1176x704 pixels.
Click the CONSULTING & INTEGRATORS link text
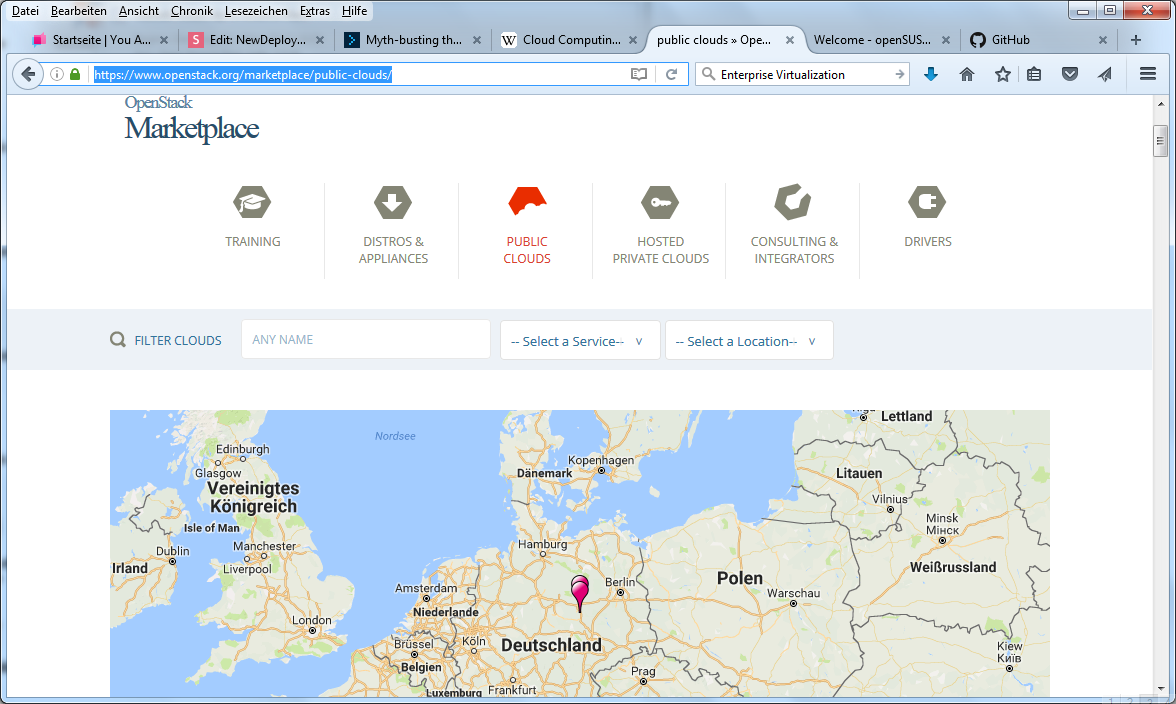click(x=794, y=250)
